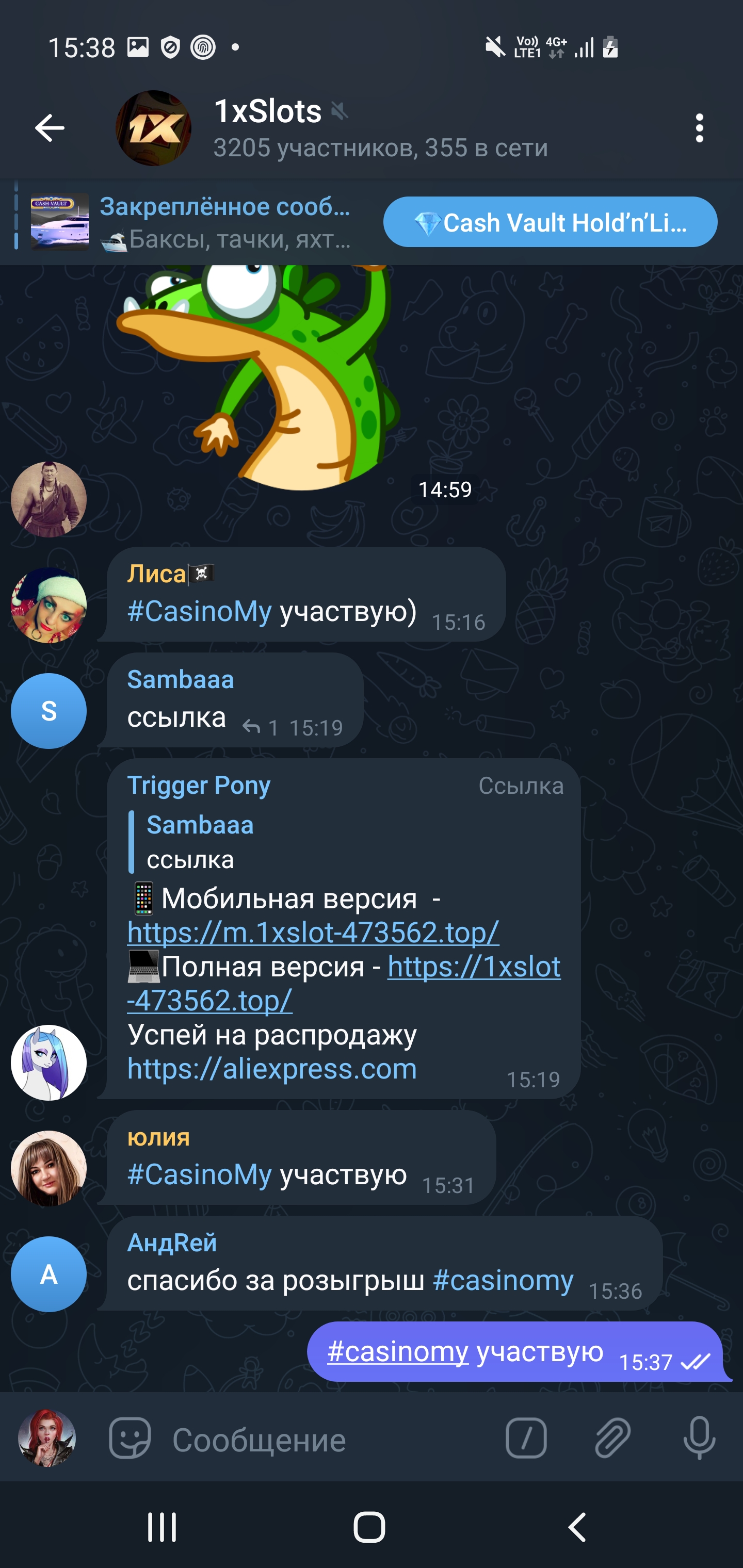Tap the Сообщение message input field

[329, 1439]
